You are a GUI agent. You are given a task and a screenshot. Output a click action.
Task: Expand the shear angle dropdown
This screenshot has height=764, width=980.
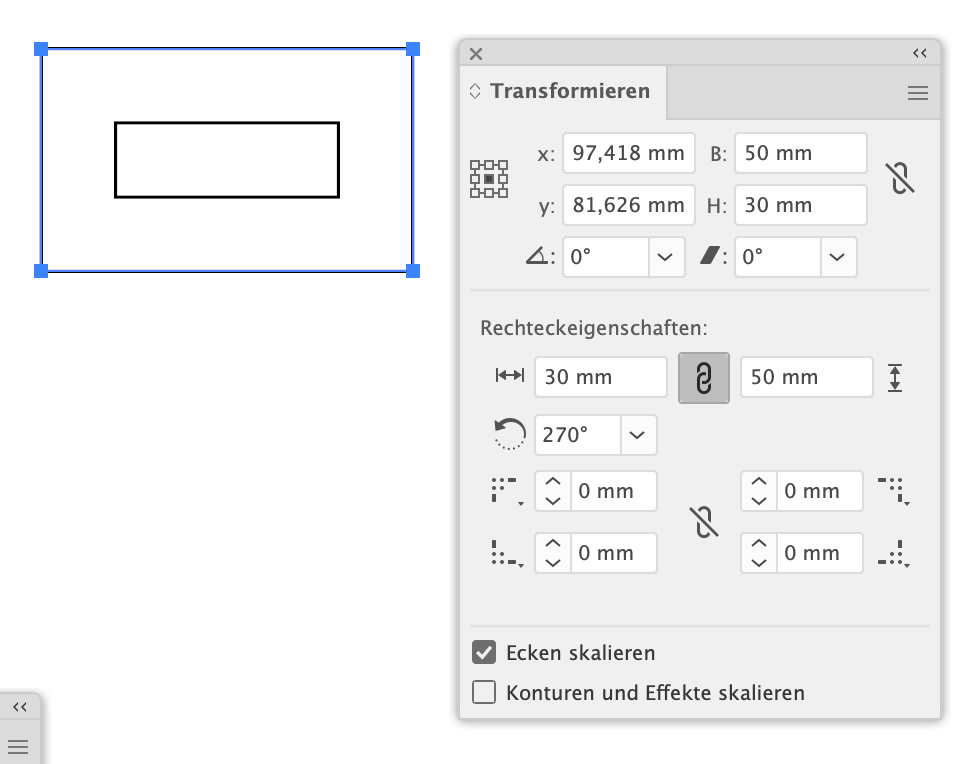pyautogui.click(x=838, y=257)
